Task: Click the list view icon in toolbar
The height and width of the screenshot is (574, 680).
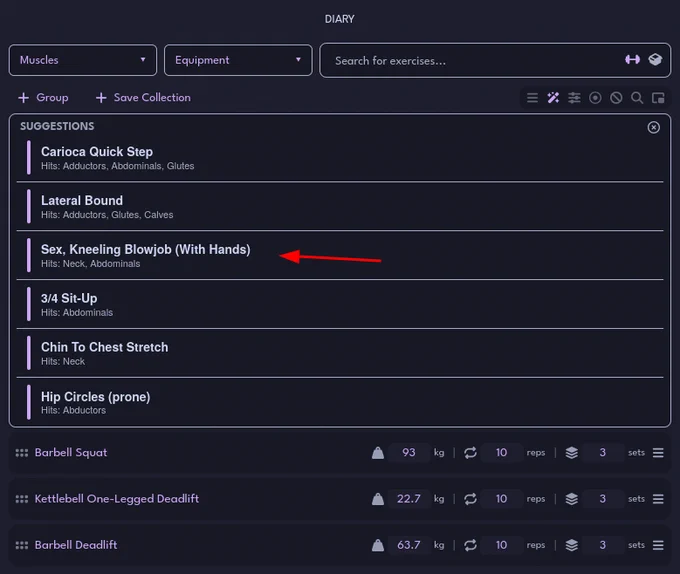Action: coord(532,98)
